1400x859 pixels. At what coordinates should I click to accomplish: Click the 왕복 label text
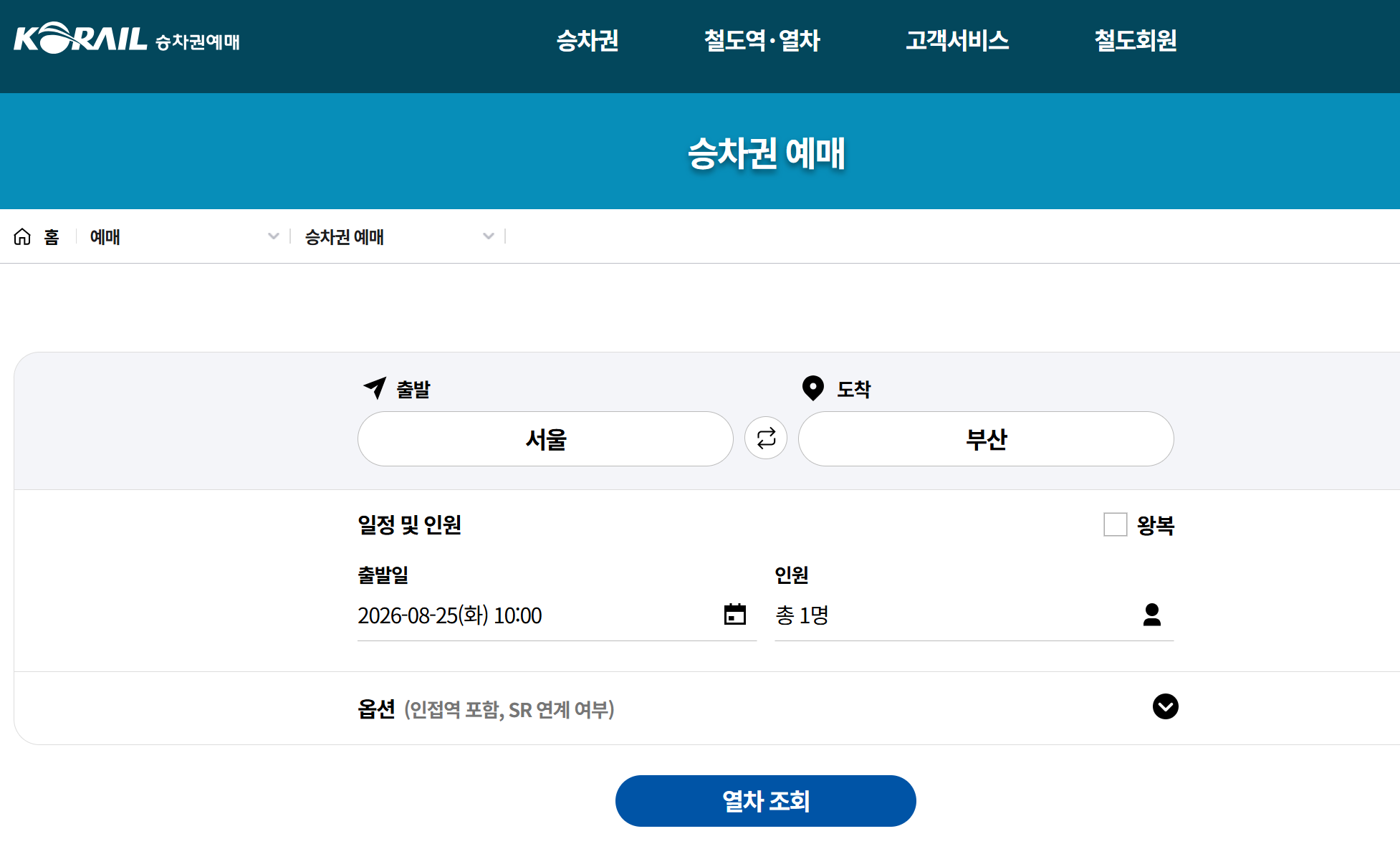(1156, 525)
